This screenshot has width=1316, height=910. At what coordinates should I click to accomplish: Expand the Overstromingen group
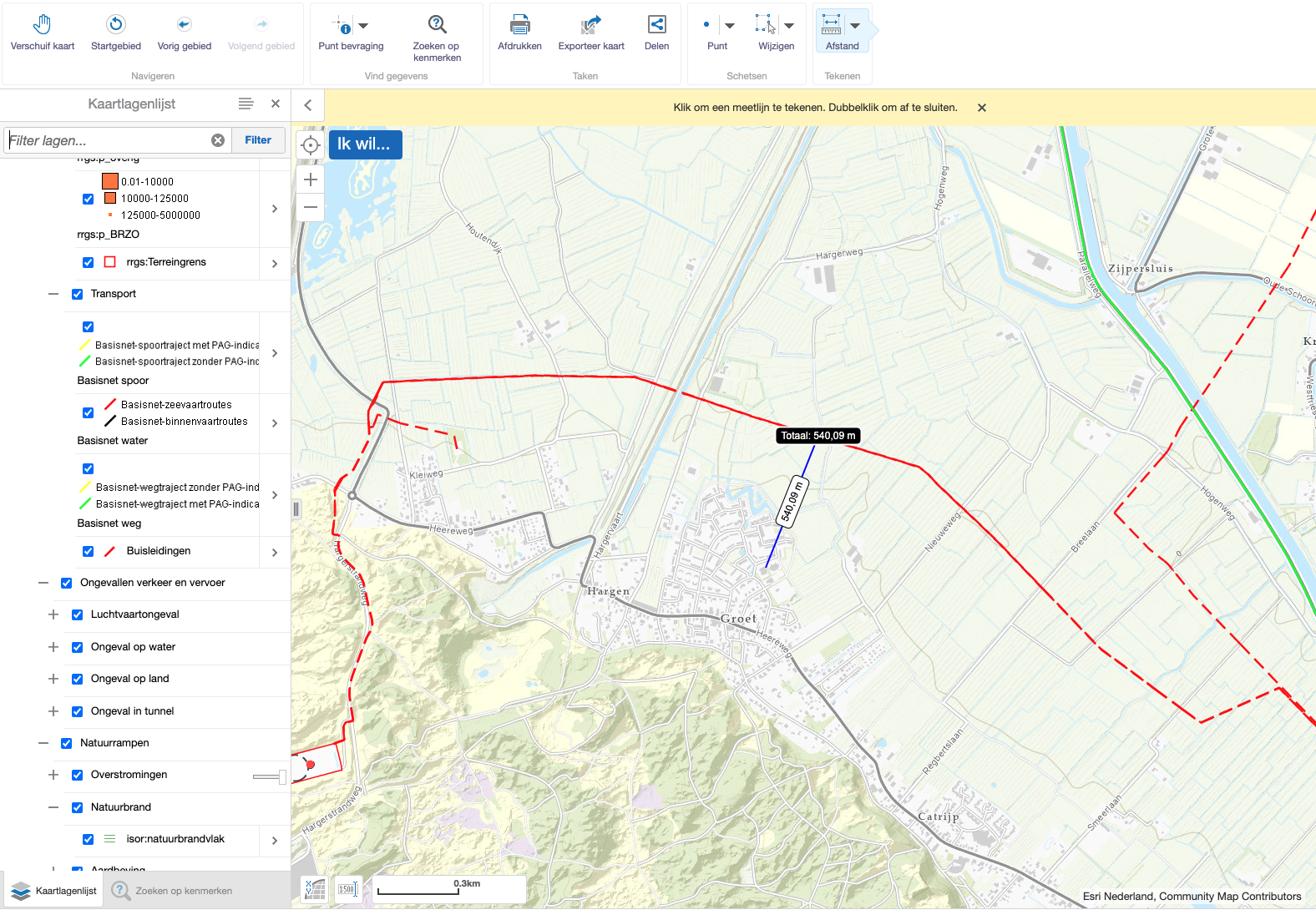pyautogui.click(x=53, y=775)
